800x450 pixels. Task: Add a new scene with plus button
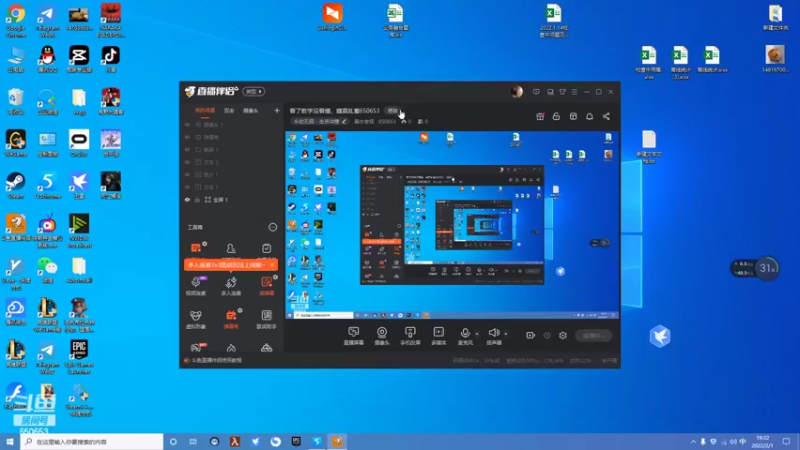coord(277,110)
